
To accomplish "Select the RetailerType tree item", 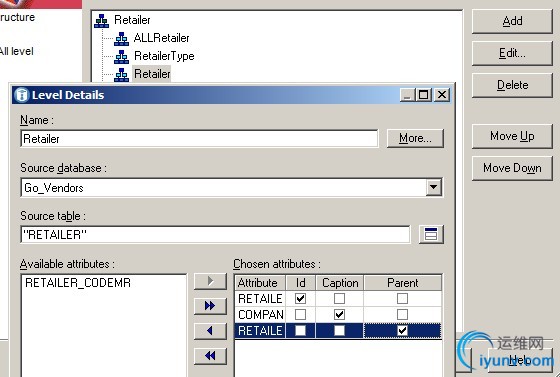I will 164,56.
